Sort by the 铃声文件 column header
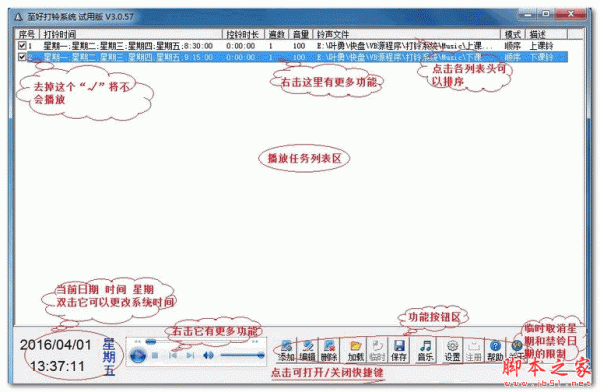The image size is (600, 392). click(407, 34)
